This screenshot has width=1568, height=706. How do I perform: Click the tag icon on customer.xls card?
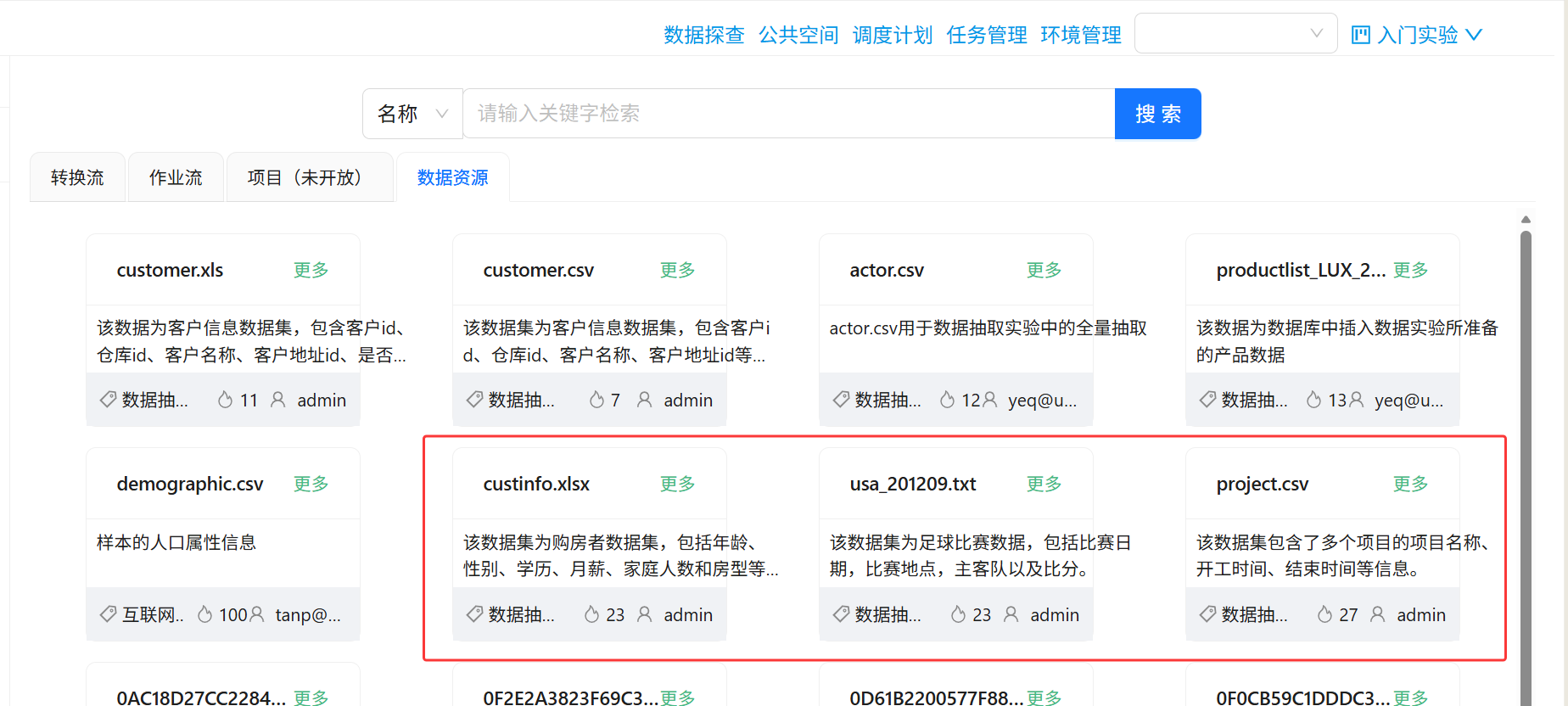[x=108, y=400]
